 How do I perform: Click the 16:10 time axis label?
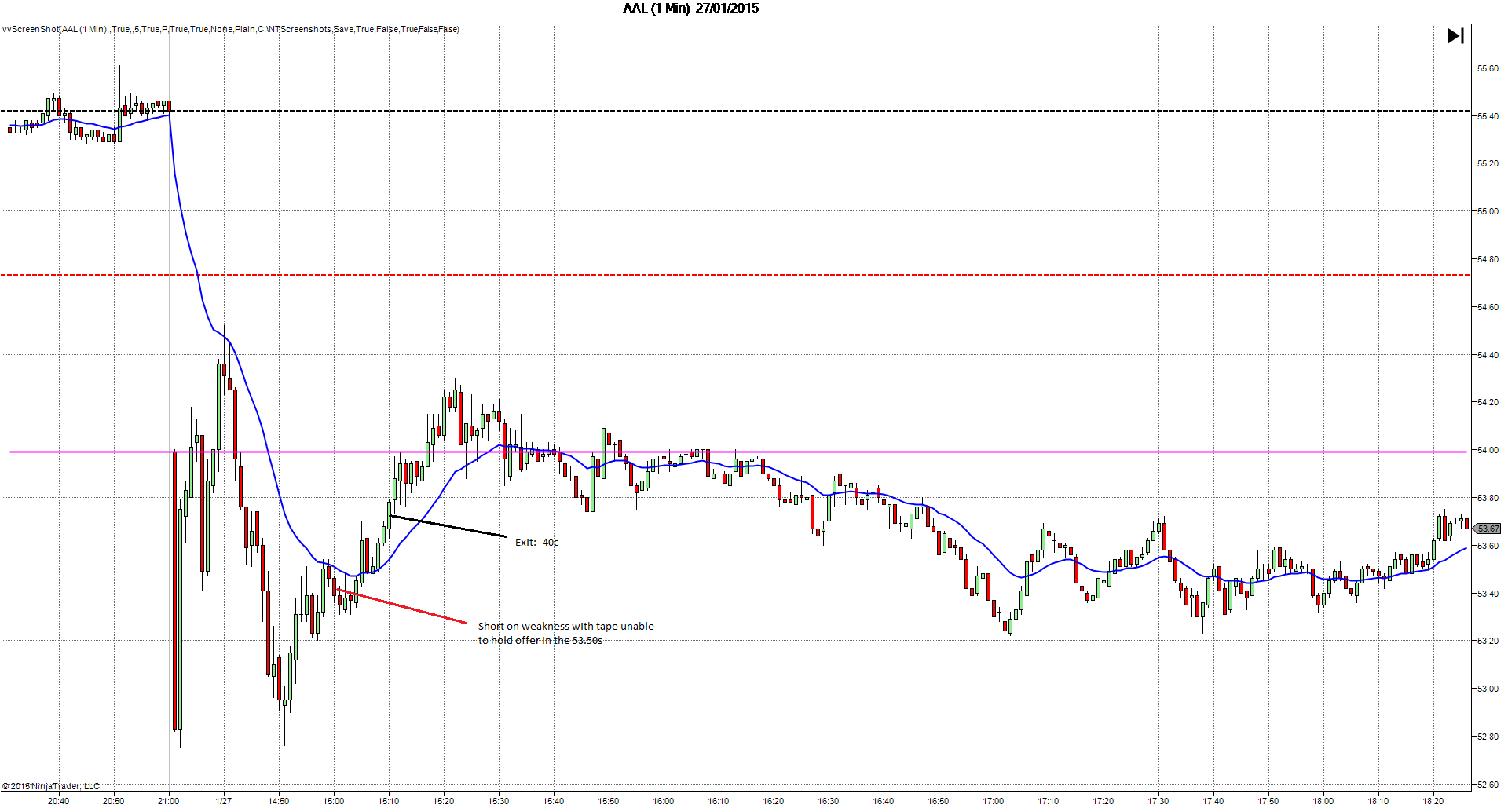pyautogui.click(x=718, y=801)
